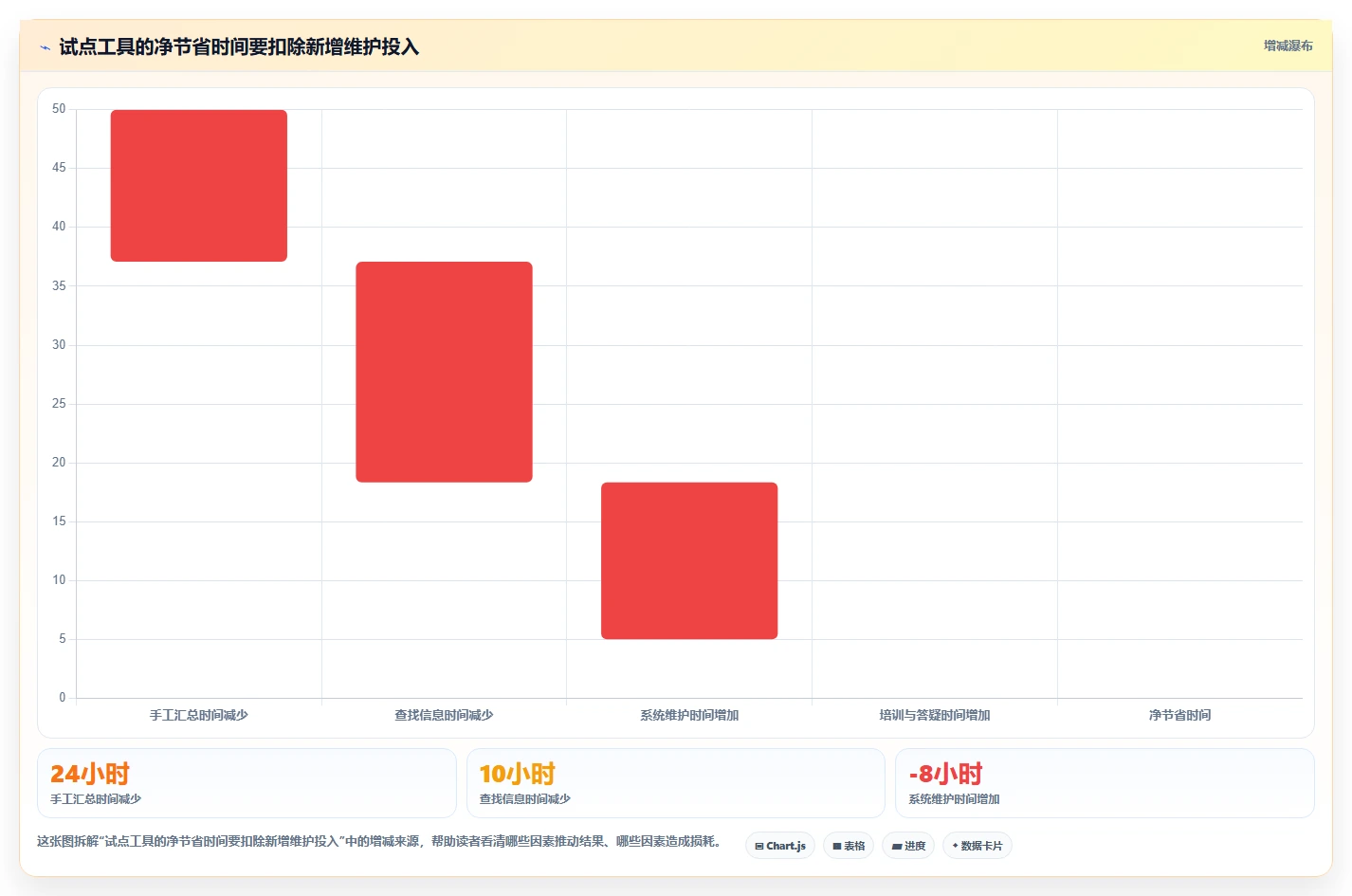Click x-axis label 净节省时间
Viewport: 1352px width, 896px height.
[x=1179, y=715]
